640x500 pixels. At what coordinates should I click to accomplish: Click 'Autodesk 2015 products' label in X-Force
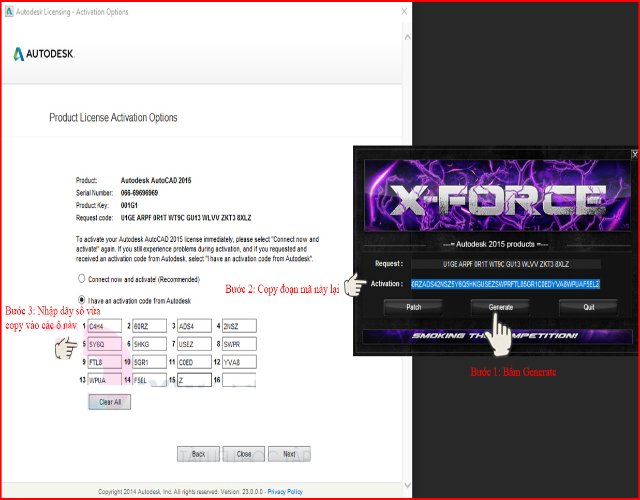click(495, 244)
